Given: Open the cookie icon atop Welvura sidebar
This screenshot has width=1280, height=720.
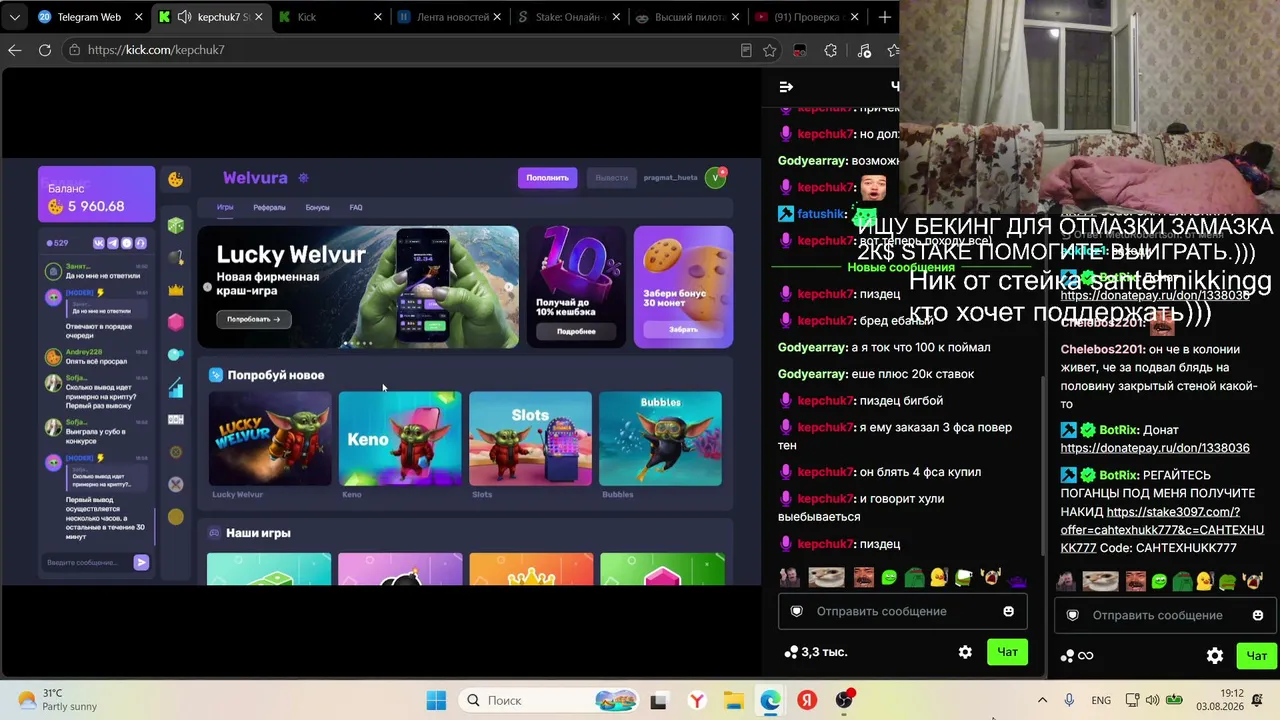Looking at the screenshot, I should 176,179.
